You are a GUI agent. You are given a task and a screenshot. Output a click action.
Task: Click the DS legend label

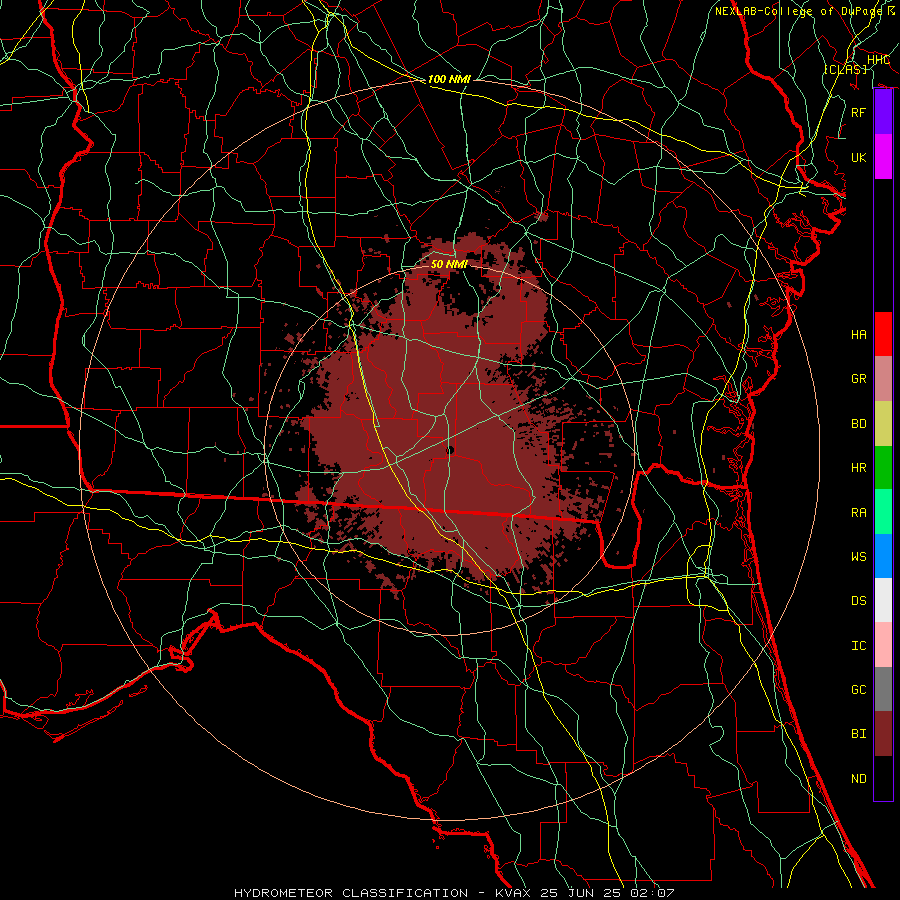pos(859,601)
